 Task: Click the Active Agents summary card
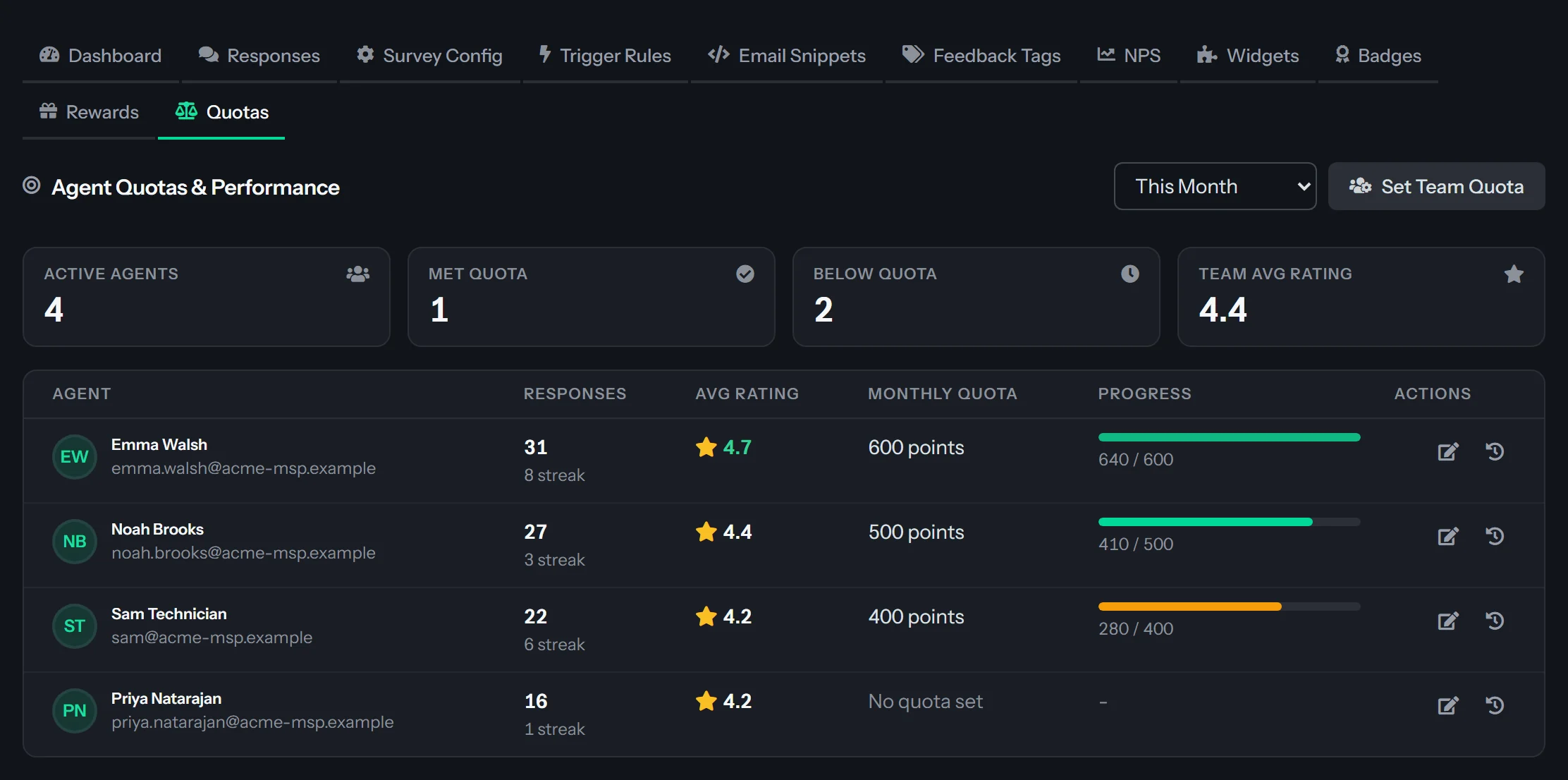pyautogui.click(x=207, y=297)
